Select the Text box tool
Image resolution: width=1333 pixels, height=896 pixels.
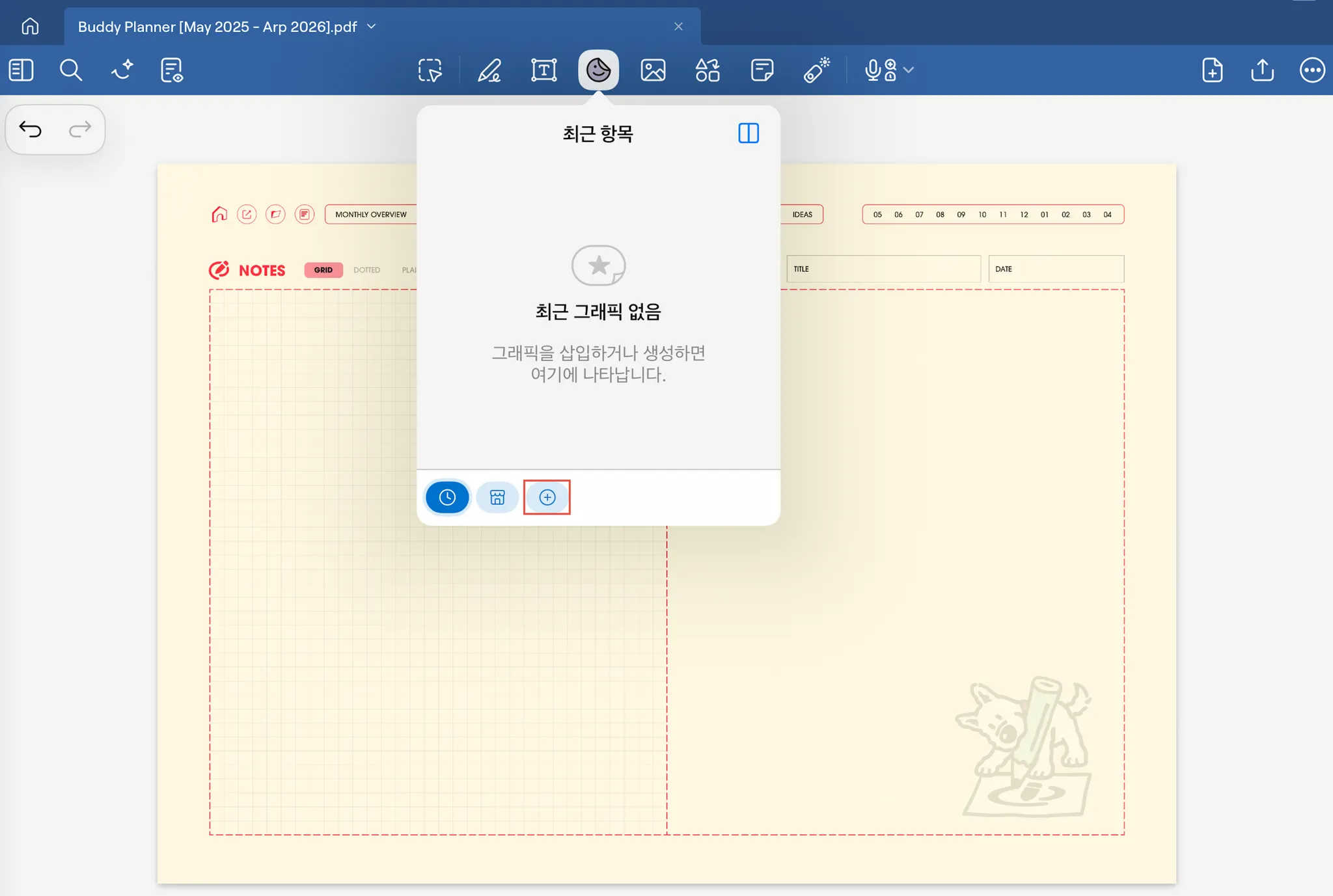[543, 70]
